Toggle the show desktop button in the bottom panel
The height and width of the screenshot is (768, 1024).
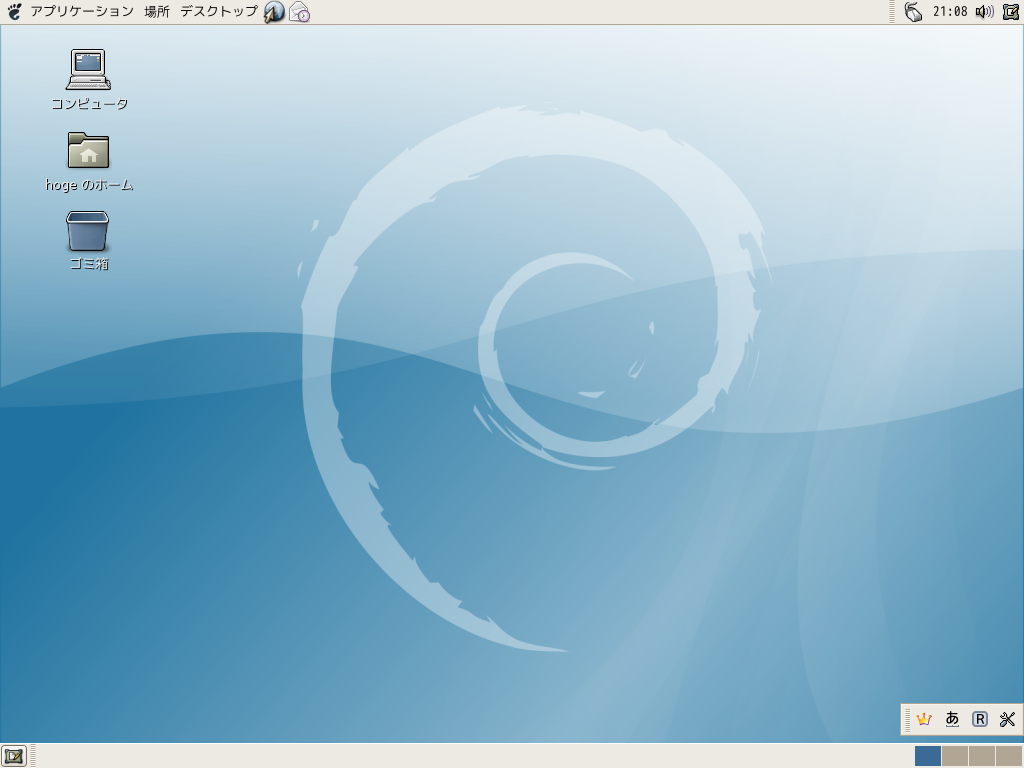point(13,756)
